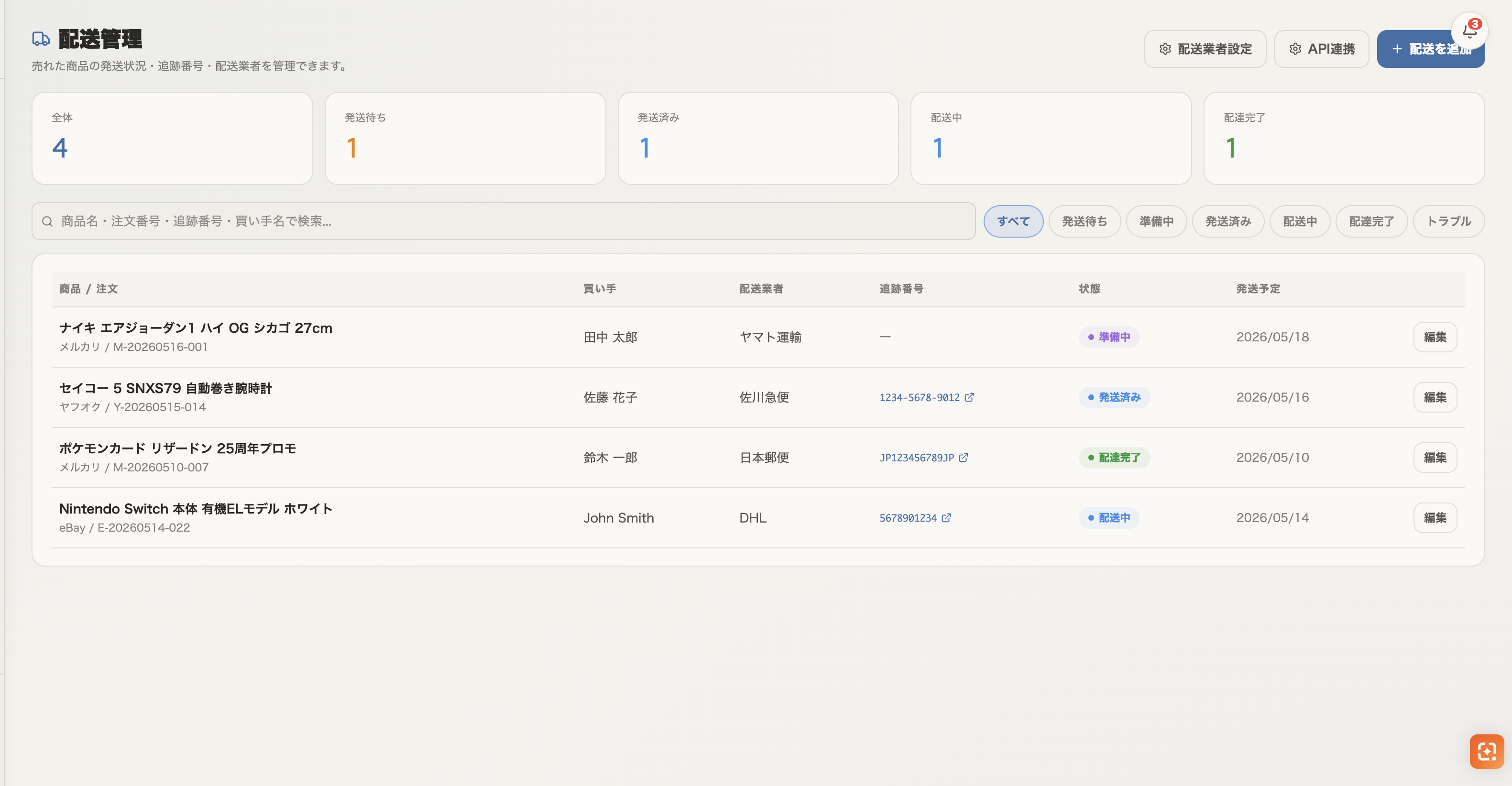The height and width of the screenshot is (786, 1512).
Task: Click buyer 鈴木 一郎
Action: [x=610, y=457]
